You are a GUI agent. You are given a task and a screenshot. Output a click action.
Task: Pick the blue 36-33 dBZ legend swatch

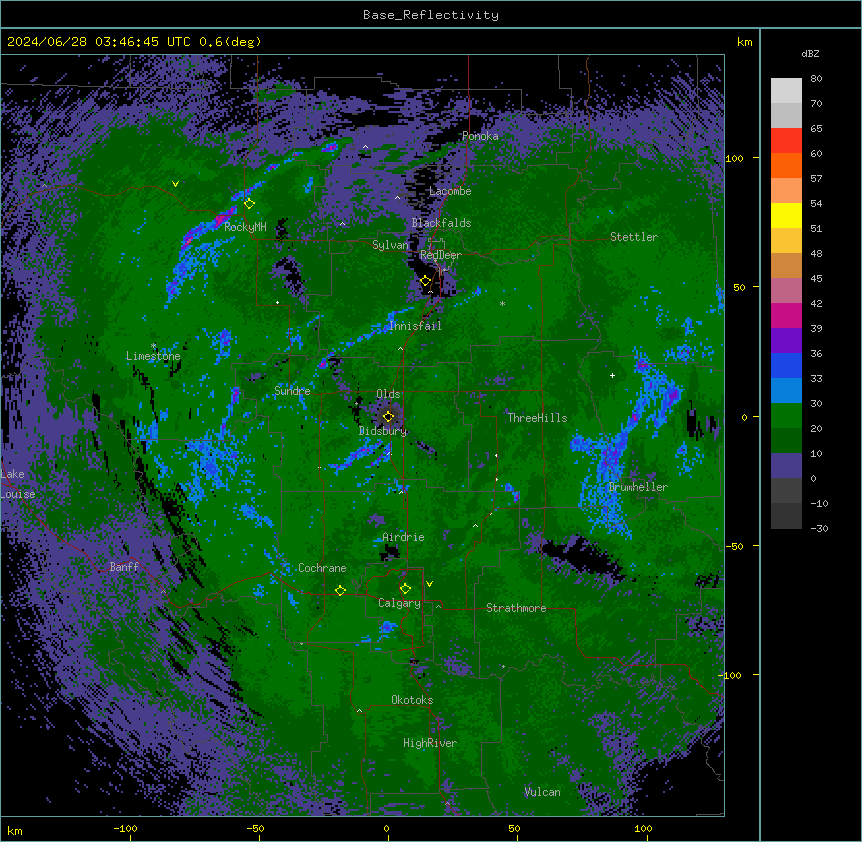pos(786,365)
